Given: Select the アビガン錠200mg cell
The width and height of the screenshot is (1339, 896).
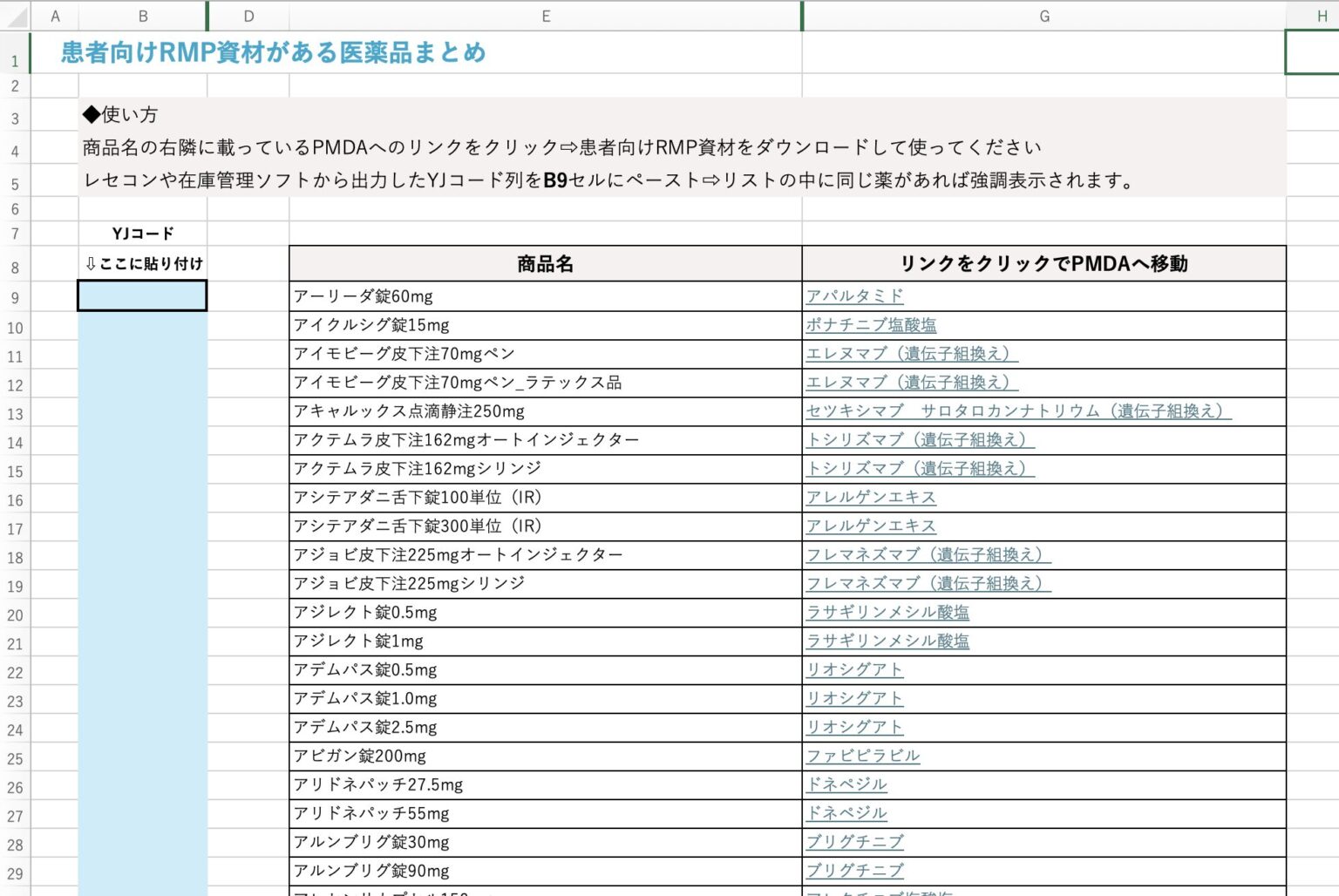Looking at the screenshot, I should click(546, 756).
